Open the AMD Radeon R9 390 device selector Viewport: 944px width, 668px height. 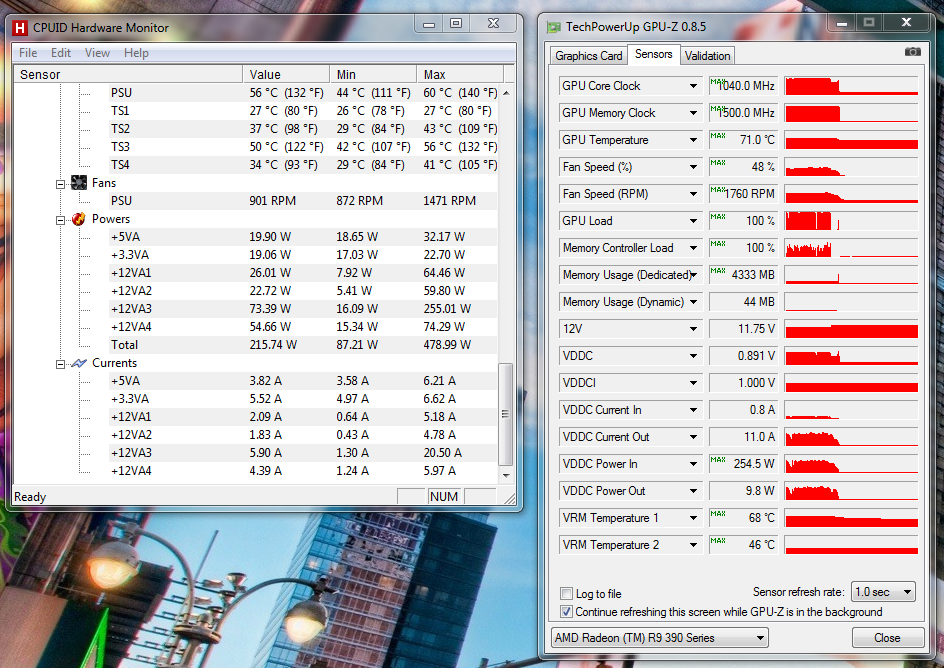660,637
